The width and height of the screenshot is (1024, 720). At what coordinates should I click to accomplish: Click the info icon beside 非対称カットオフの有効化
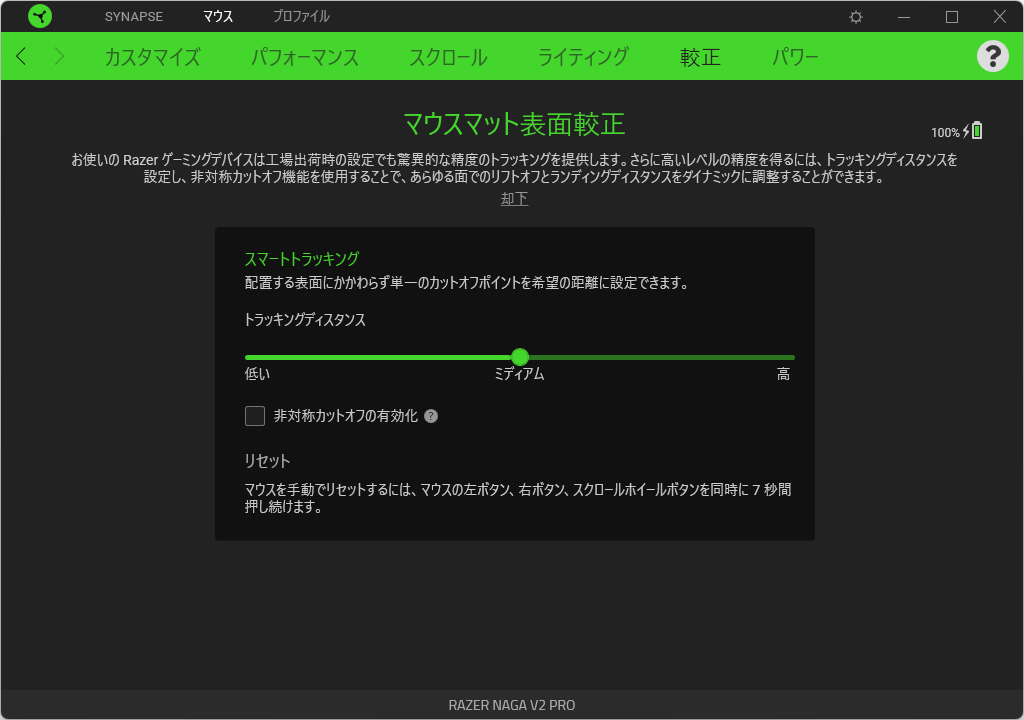[x=431, y=416]
